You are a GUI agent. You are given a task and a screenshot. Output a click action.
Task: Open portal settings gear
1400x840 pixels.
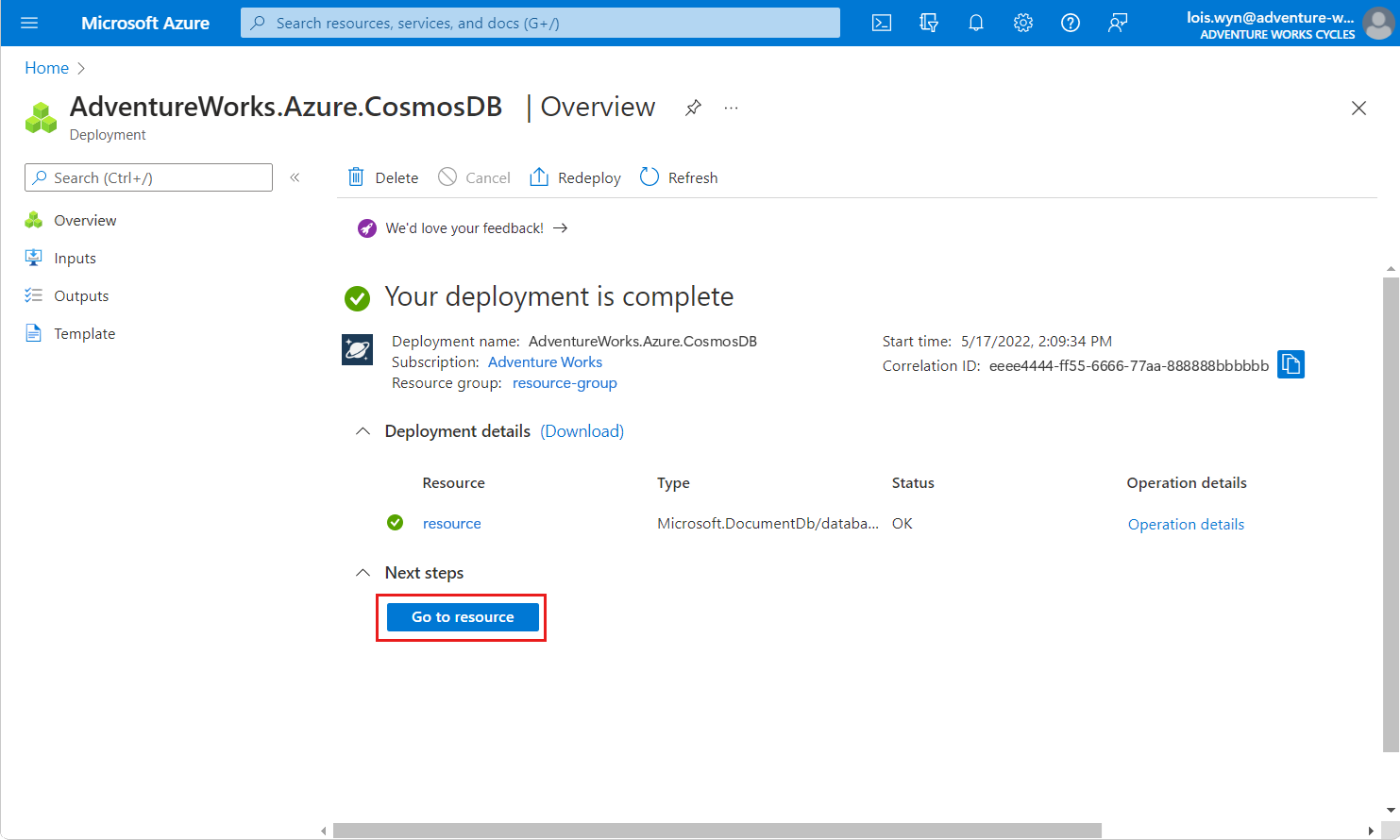1023,23
